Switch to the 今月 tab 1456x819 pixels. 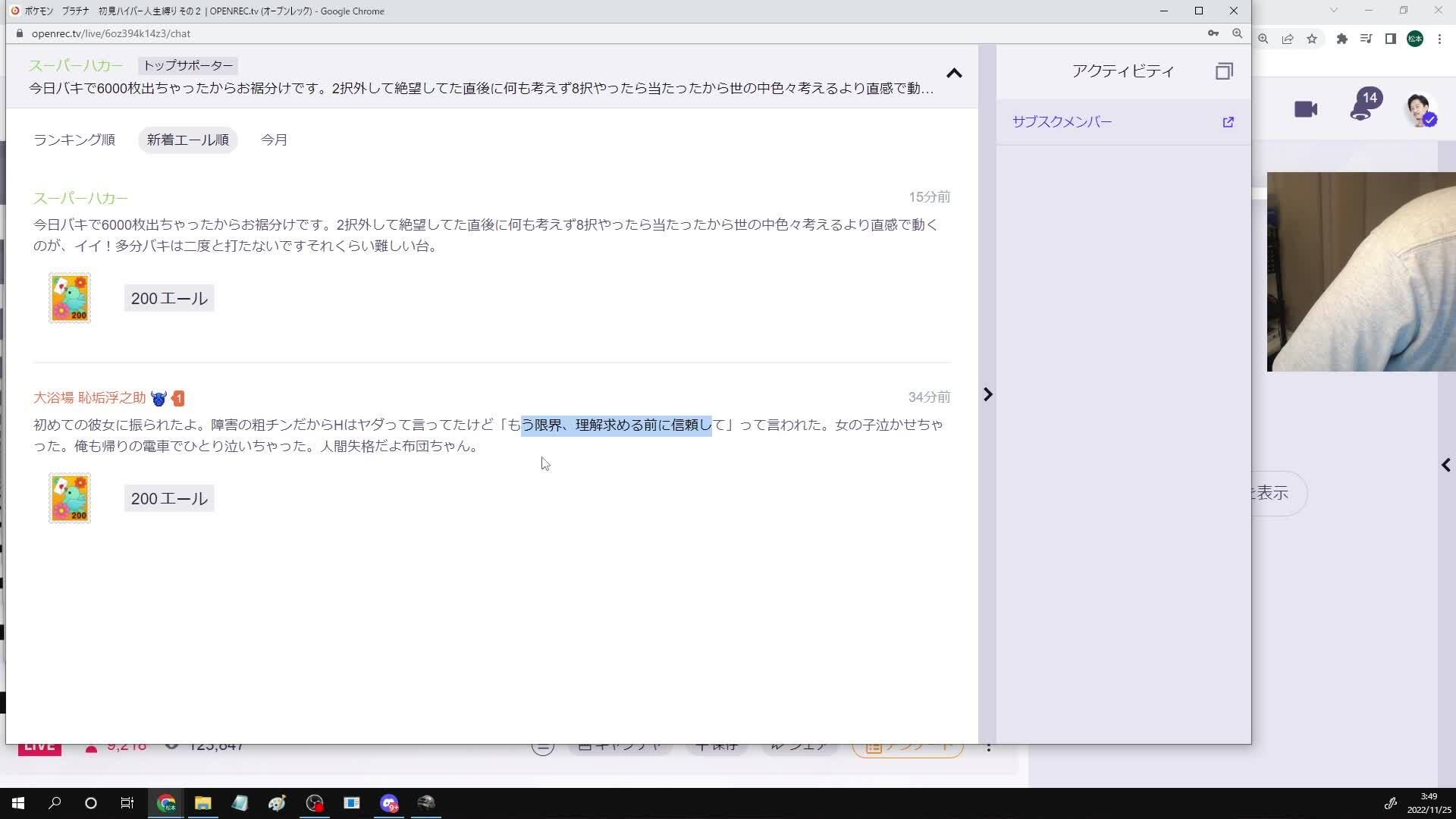[274, 140]
